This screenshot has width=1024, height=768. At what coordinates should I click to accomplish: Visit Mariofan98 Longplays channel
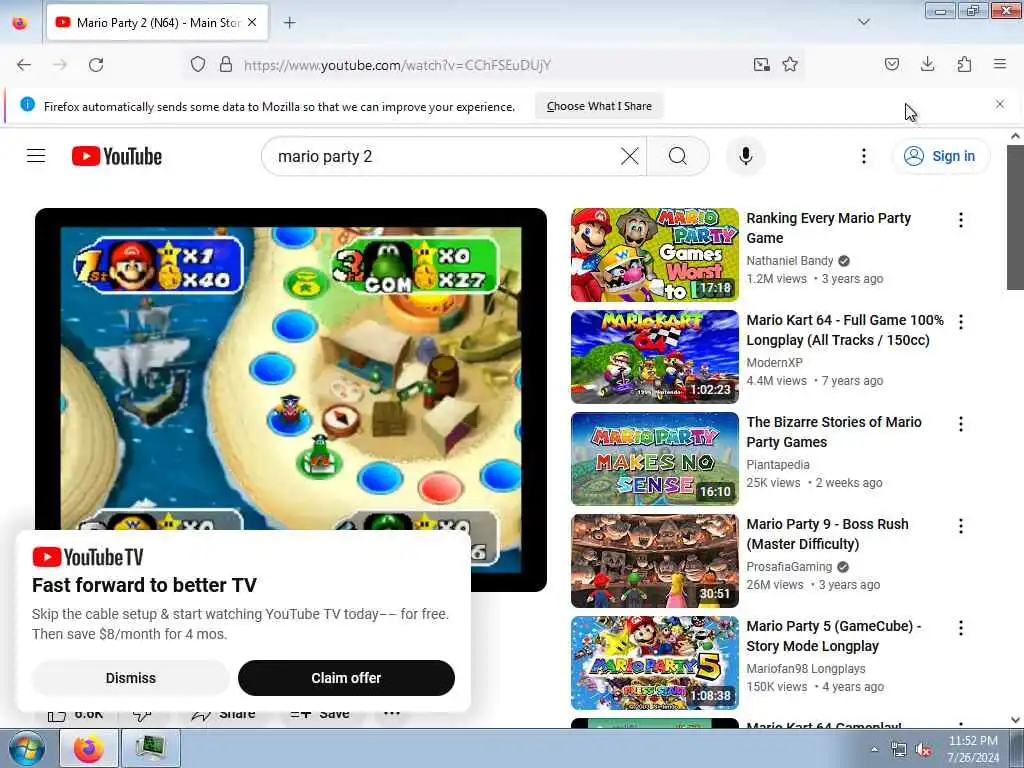[x=806, y=668]
